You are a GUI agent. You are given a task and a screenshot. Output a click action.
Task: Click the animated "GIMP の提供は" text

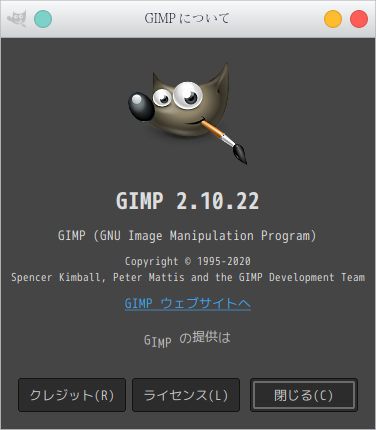[x=187, y=339]
